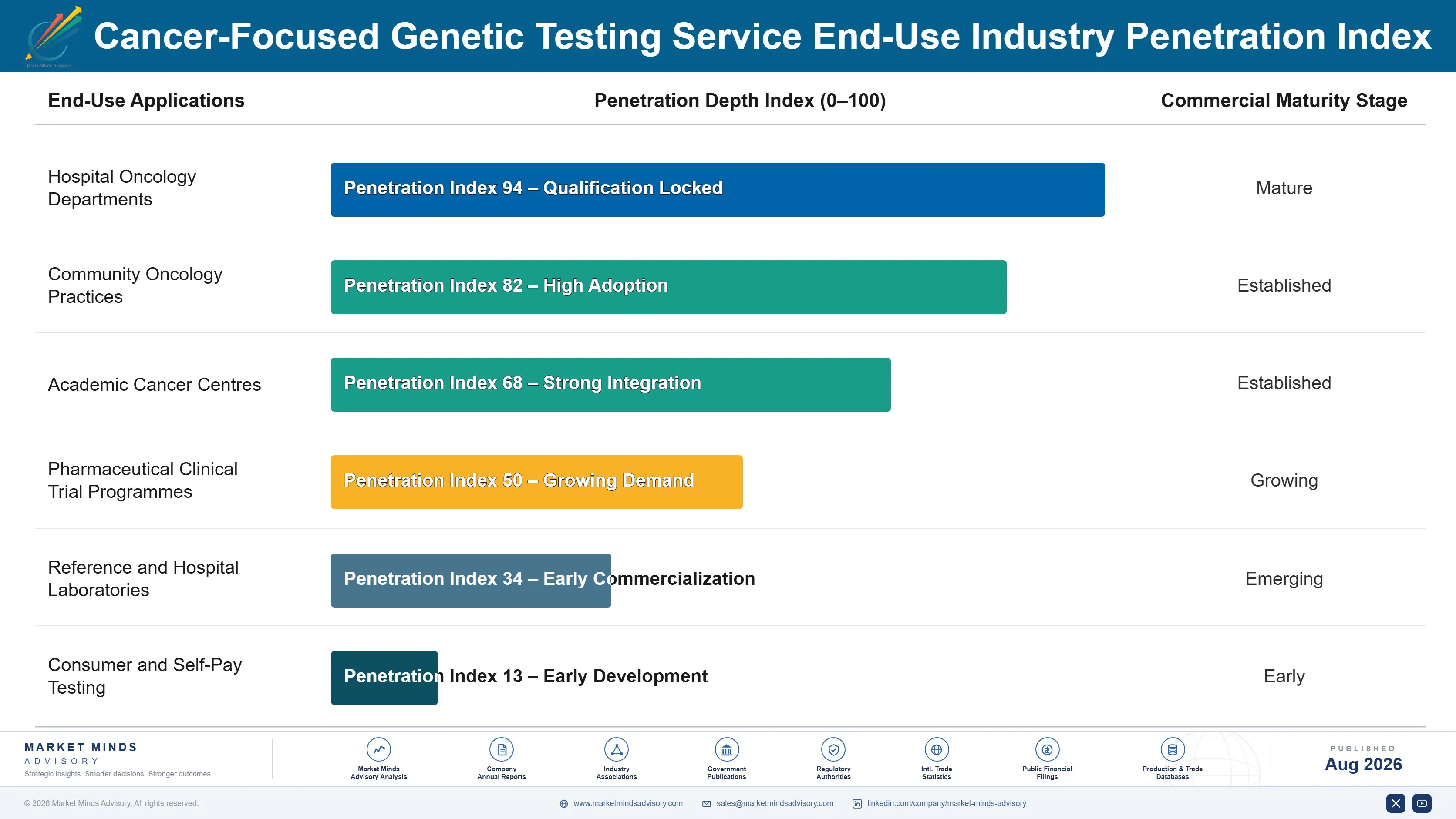Click the envelope icon beside sales email

707,804
